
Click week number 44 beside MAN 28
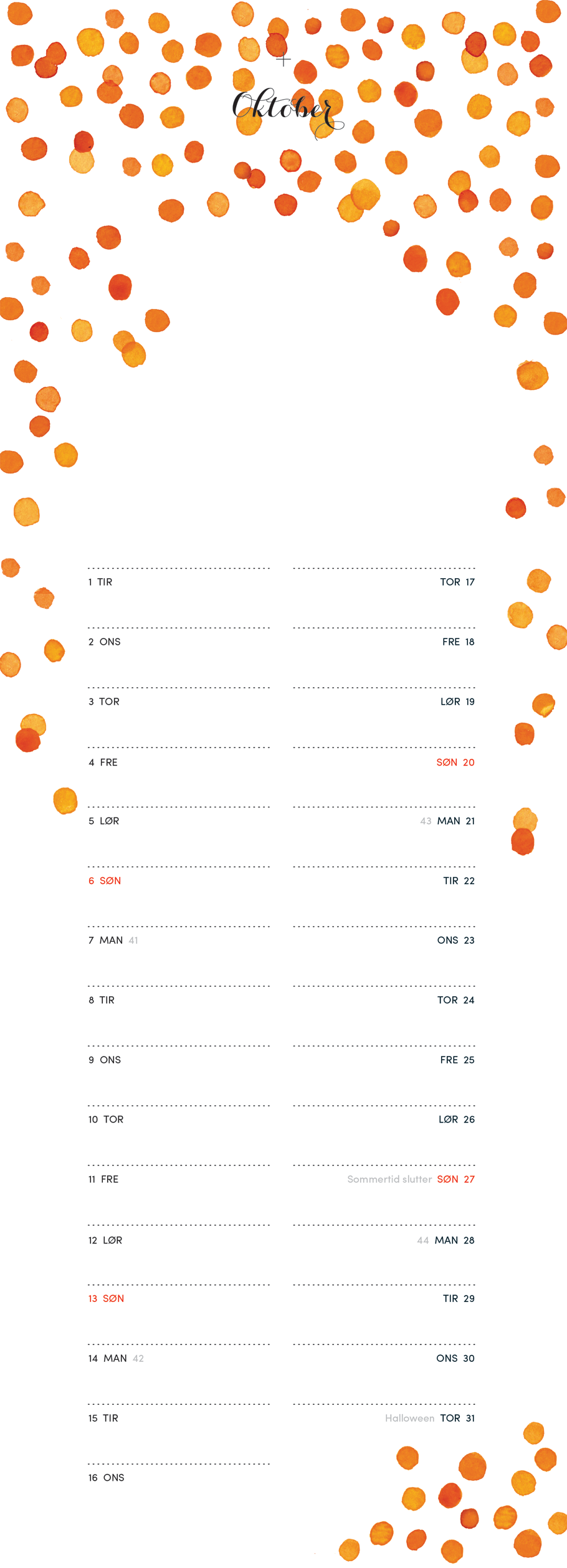pyautogui.click(x=423, y=1240)
